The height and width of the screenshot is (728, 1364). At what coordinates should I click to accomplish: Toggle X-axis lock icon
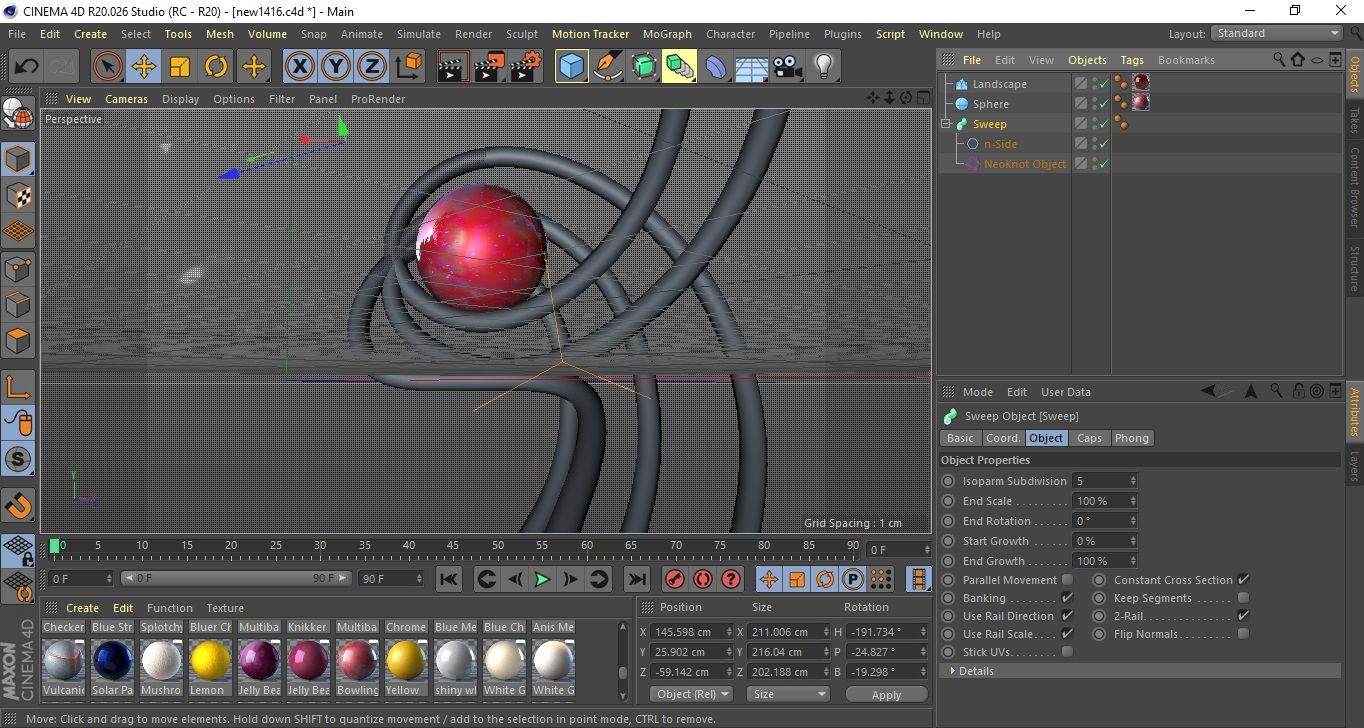tap(299, 67)
